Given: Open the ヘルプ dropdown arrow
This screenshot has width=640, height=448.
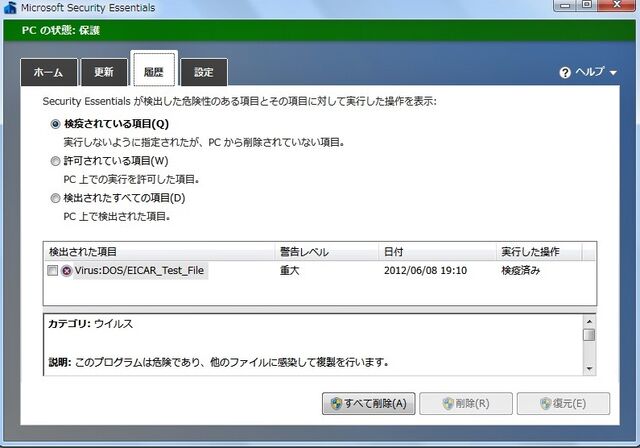Looking at the screenshot, I should point(613,73).
